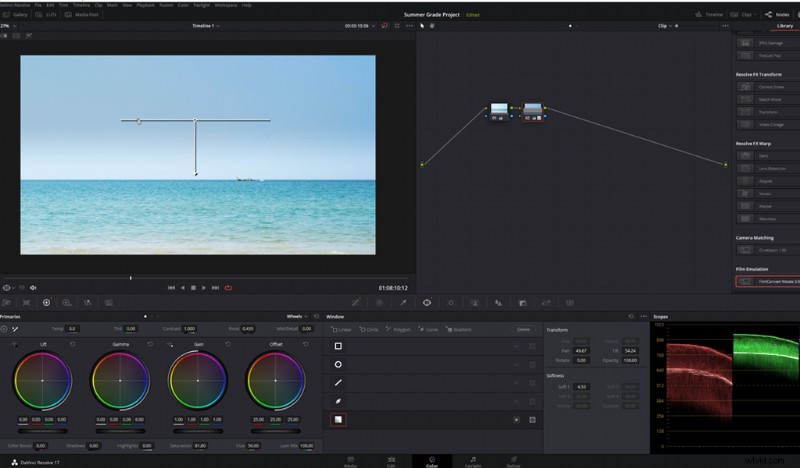This screenshot has width=800, height=468.
Task: Enable the Circle window row
Action: (338, 364)
